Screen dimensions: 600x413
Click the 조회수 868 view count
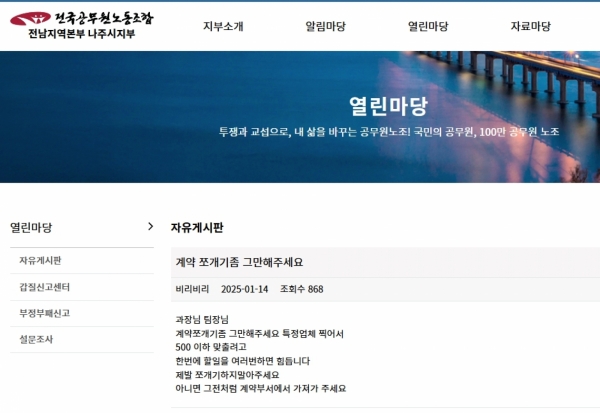(x=301, y=290)
